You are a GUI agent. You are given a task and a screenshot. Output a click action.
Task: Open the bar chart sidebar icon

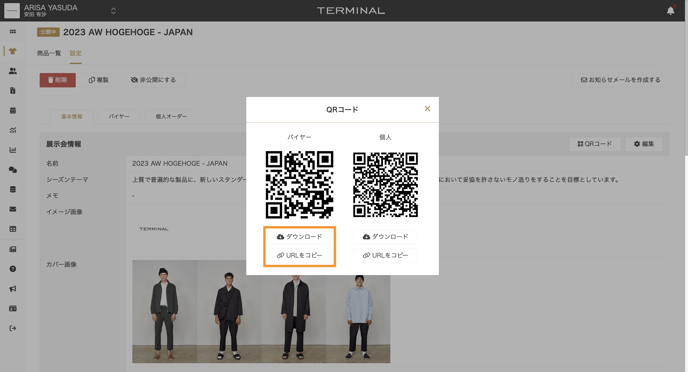[x=13, y=150]
